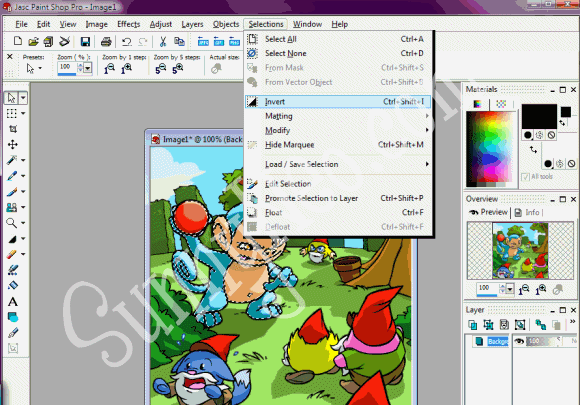The height and width of the screenshot is (405, 580).
Task: Open the Overview zoom dropdown arrow
Action: point(510,289)
